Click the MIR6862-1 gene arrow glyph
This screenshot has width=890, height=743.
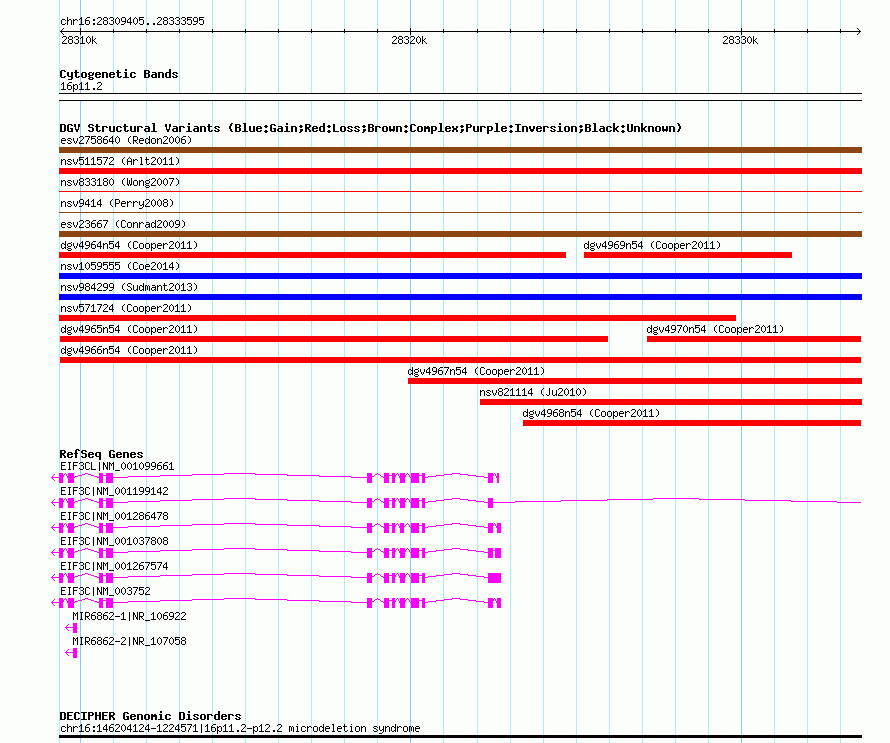(x=71, y=628)
